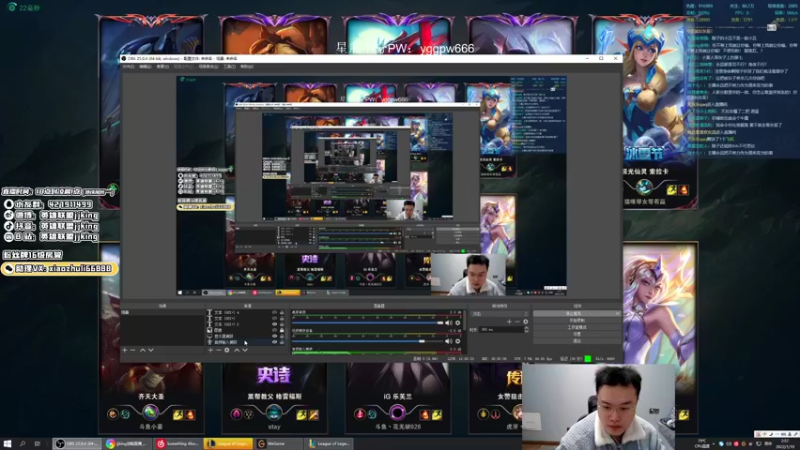The height and width of the screenshot is (450, 800).
Task: Add a new source with plus icon
Action: point(210,350)
